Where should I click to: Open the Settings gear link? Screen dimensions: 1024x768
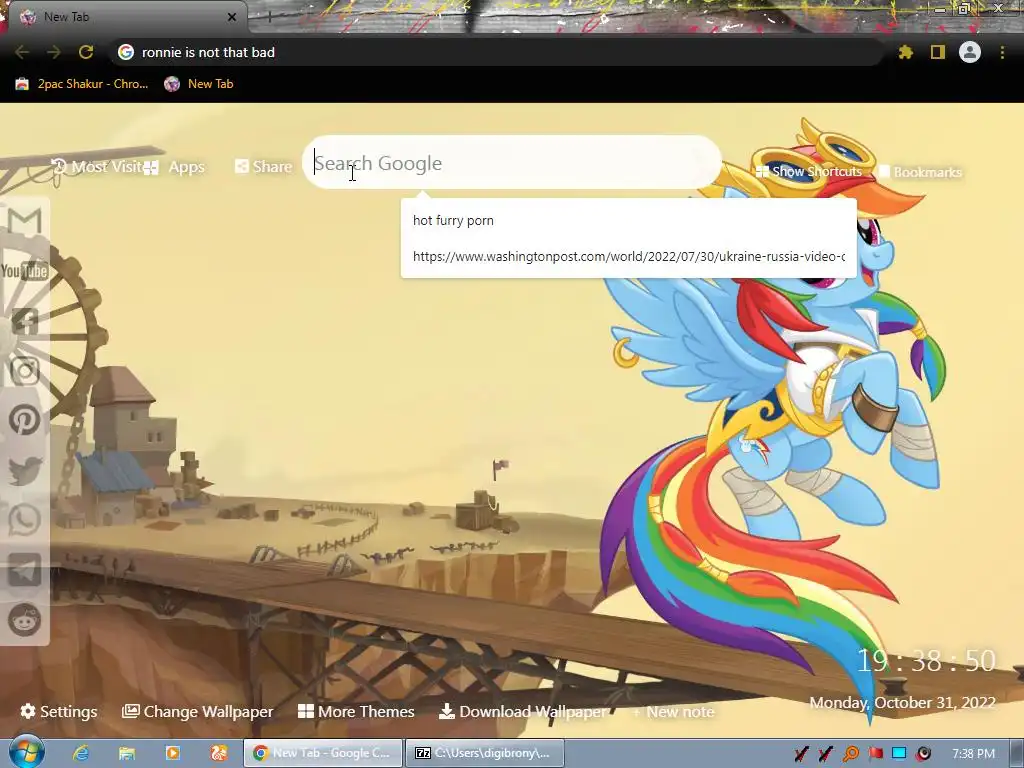59,711
